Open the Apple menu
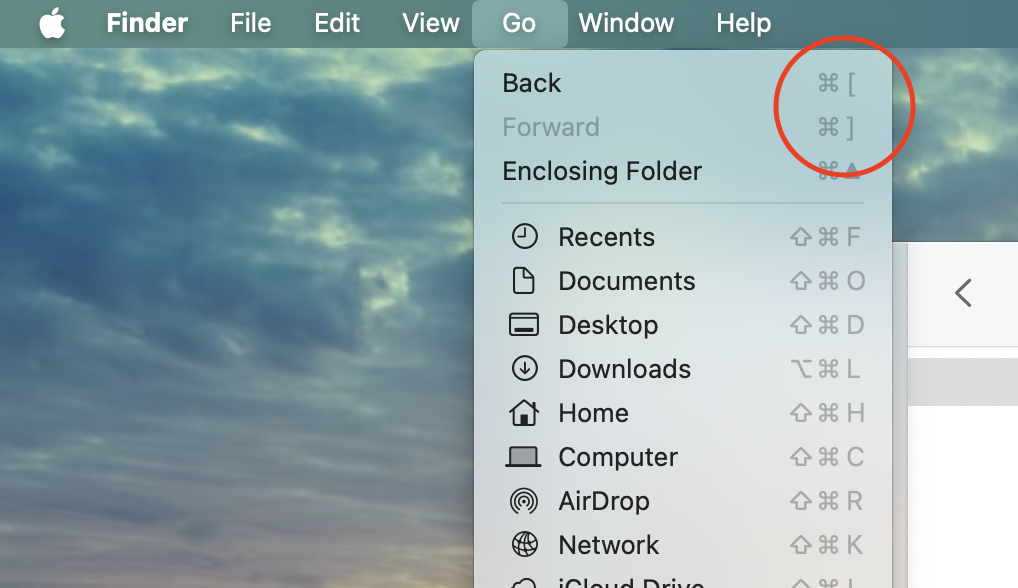This screenshot has height=588, width=1018. pyautogui.click(x=52, y=23)
